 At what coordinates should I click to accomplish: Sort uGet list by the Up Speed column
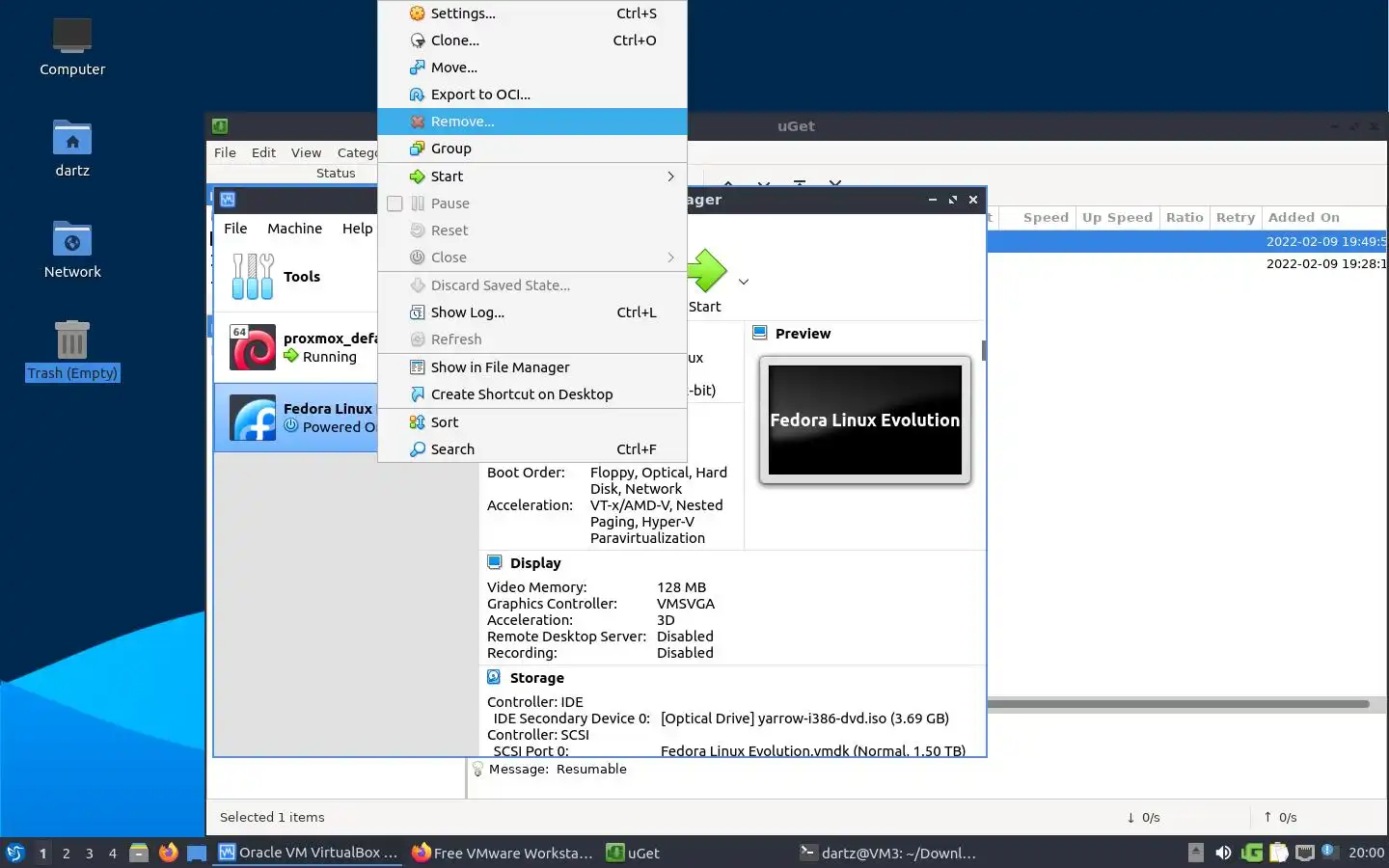pos(1117,217)
